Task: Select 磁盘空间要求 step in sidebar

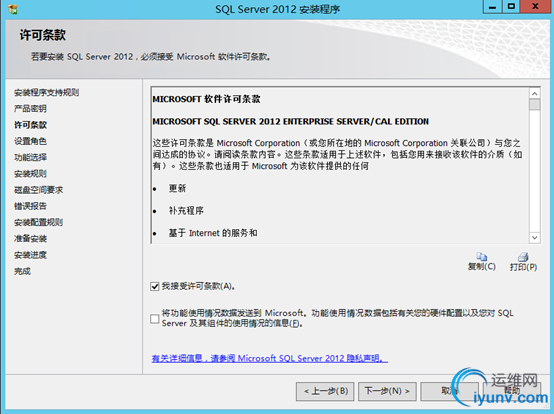Action: point(38,190)
